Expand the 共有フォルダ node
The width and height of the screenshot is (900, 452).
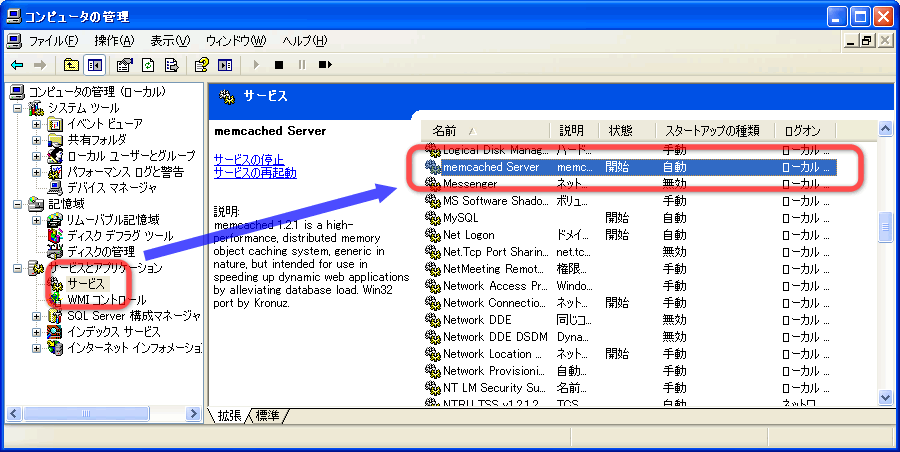coord(37,140)
